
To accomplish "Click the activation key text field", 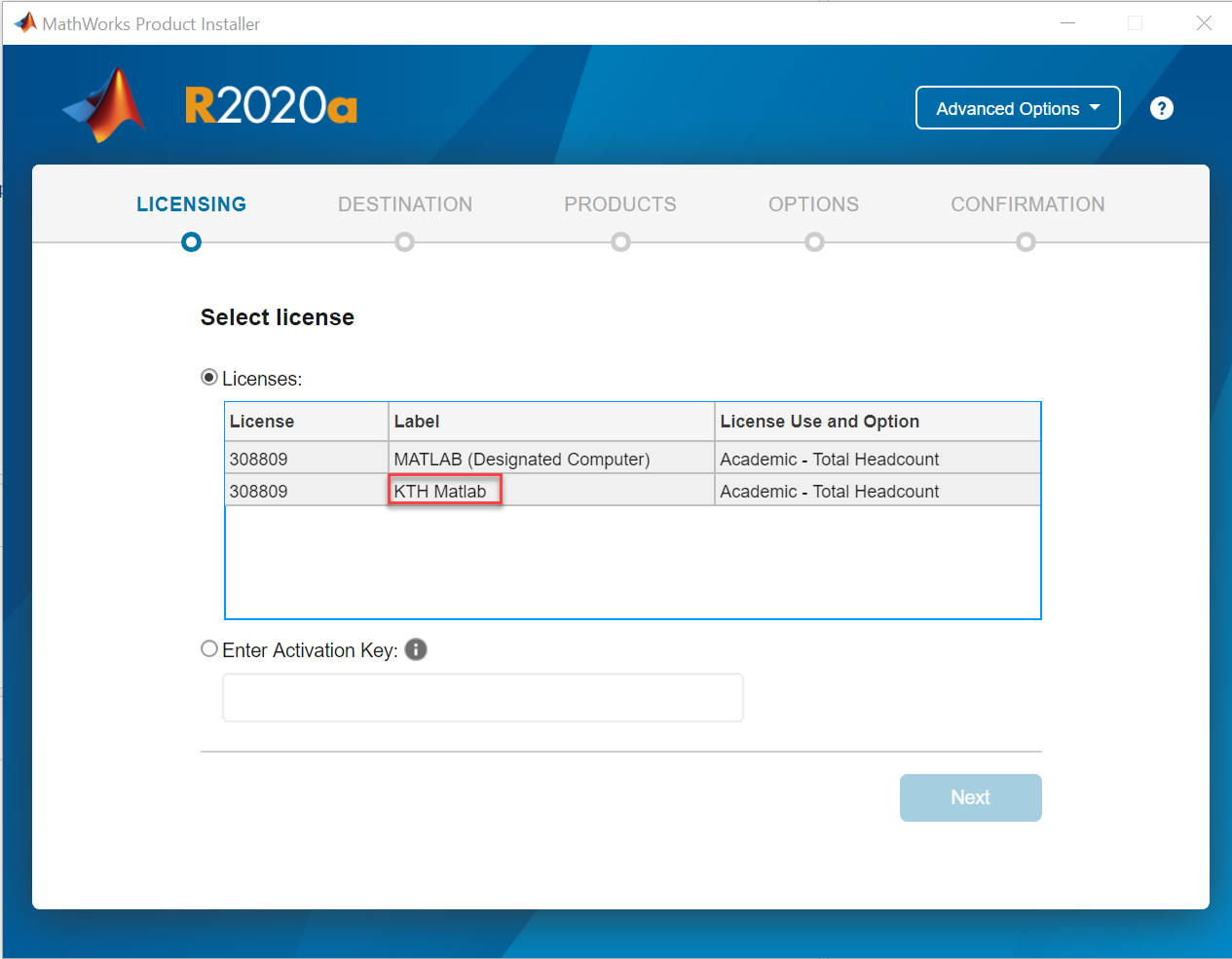I will pos(483,698).
